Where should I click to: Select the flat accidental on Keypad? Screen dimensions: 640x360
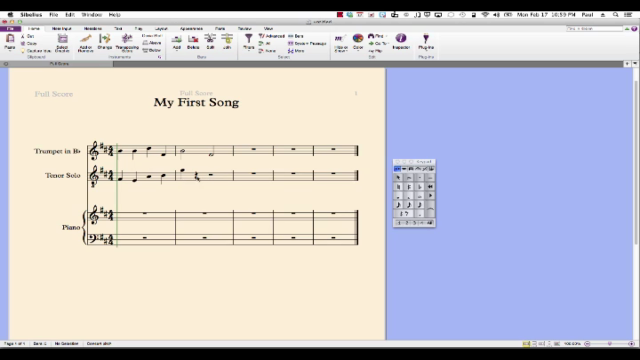point(420,187)
